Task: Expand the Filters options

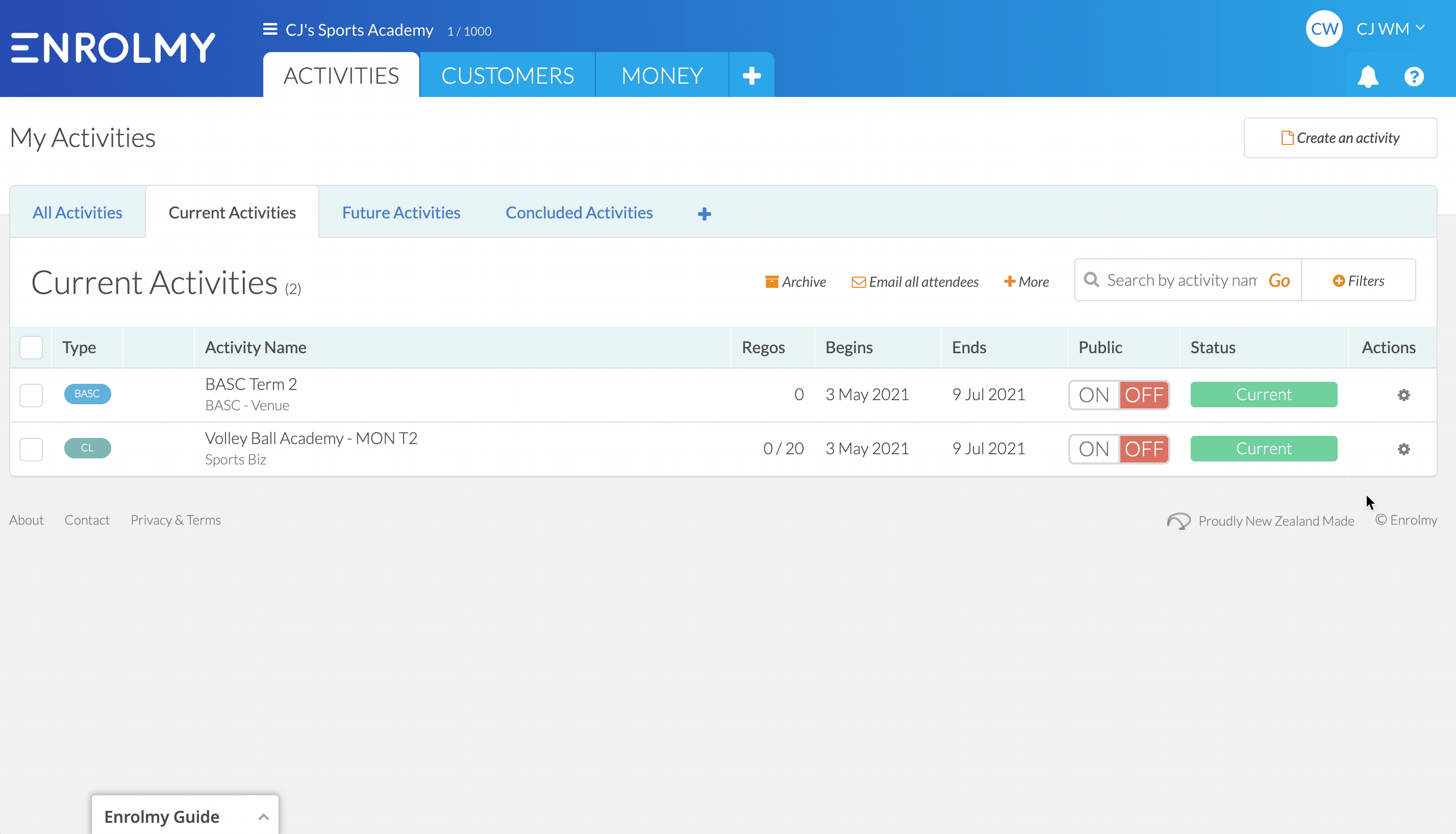Action: click(1358, 280)
